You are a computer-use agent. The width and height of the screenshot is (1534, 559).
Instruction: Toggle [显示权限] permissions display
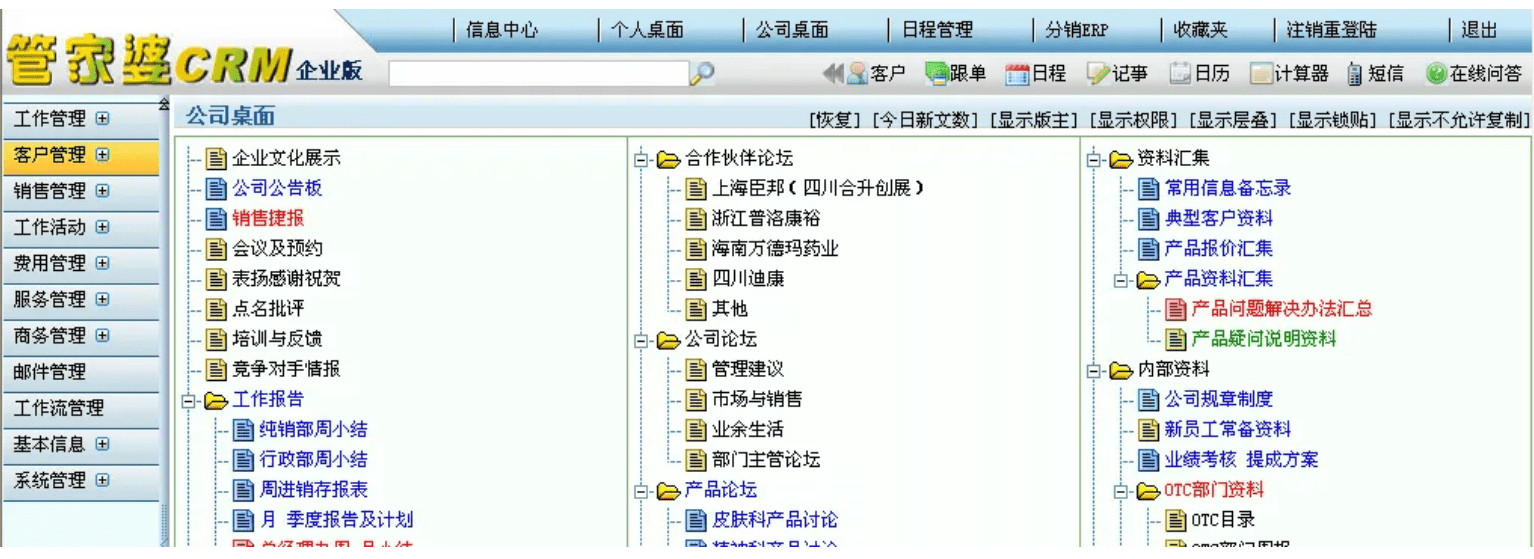point(1133,120)
